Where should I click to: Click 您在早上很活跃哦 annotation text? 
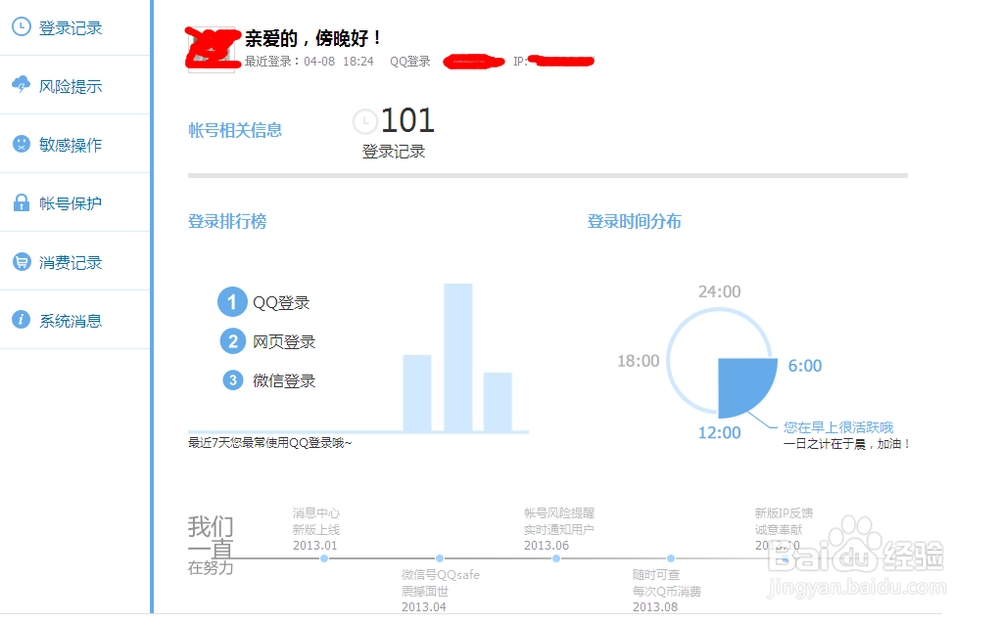(x=838, y=427)
